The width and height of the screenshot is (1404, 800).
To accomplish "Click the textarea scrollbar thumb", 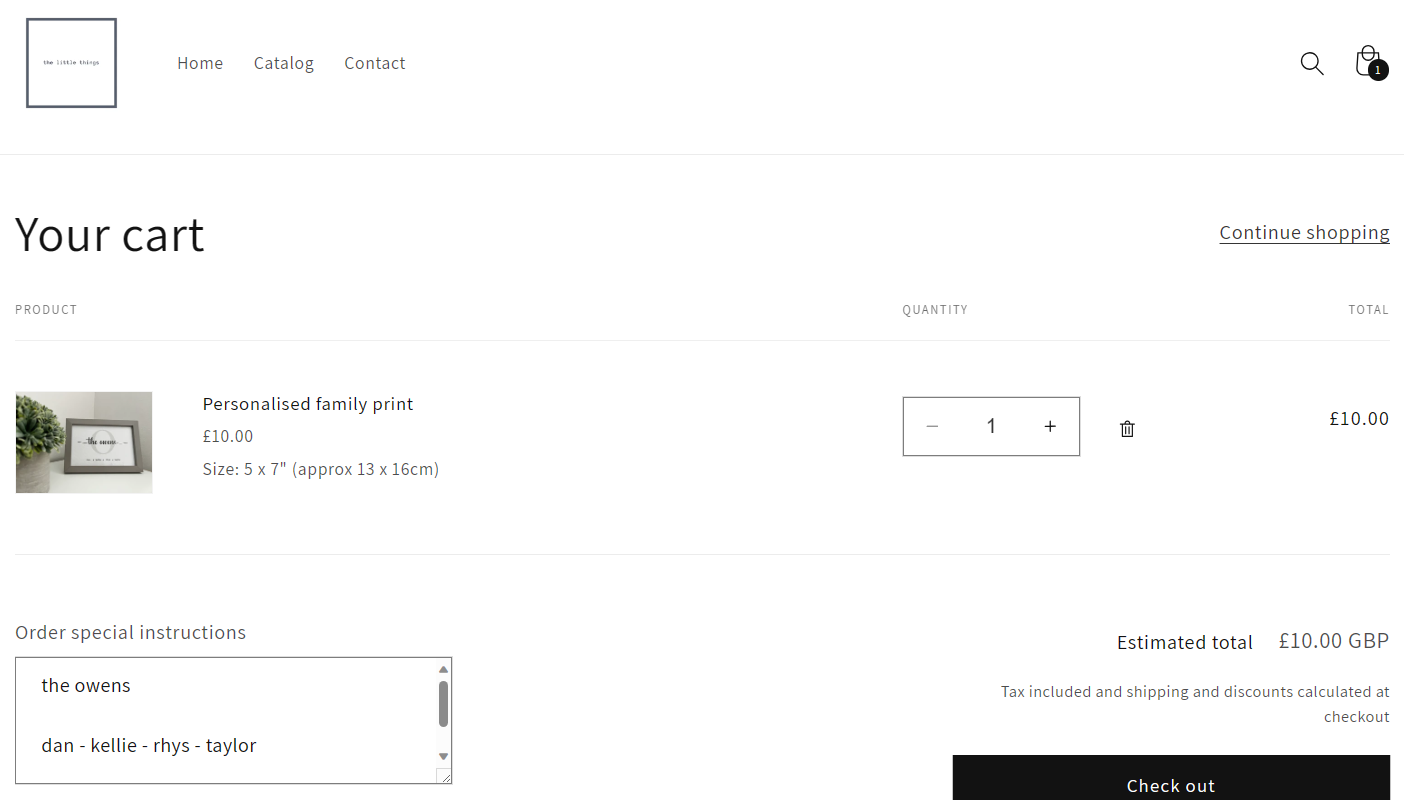I will [443, 704].
